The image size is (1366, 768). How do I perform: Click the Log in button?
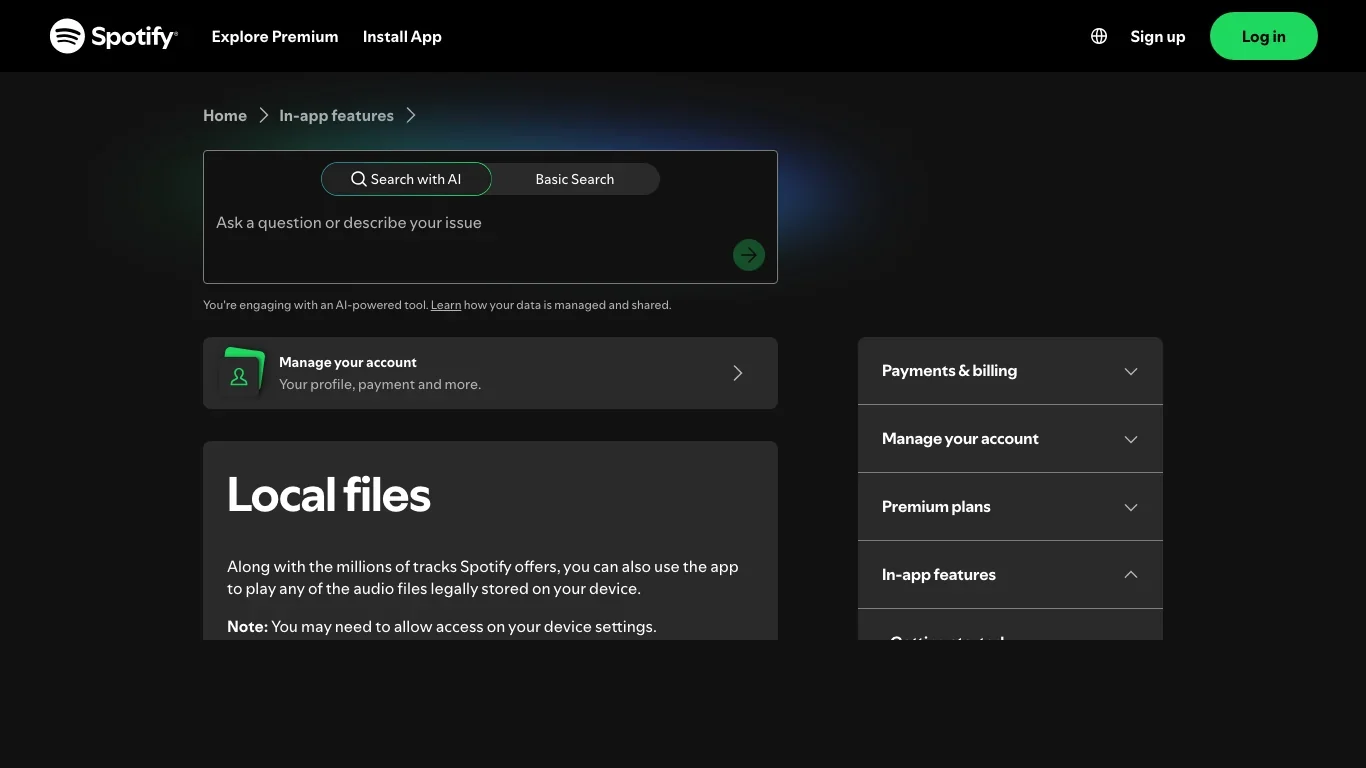coord(1264,36)
